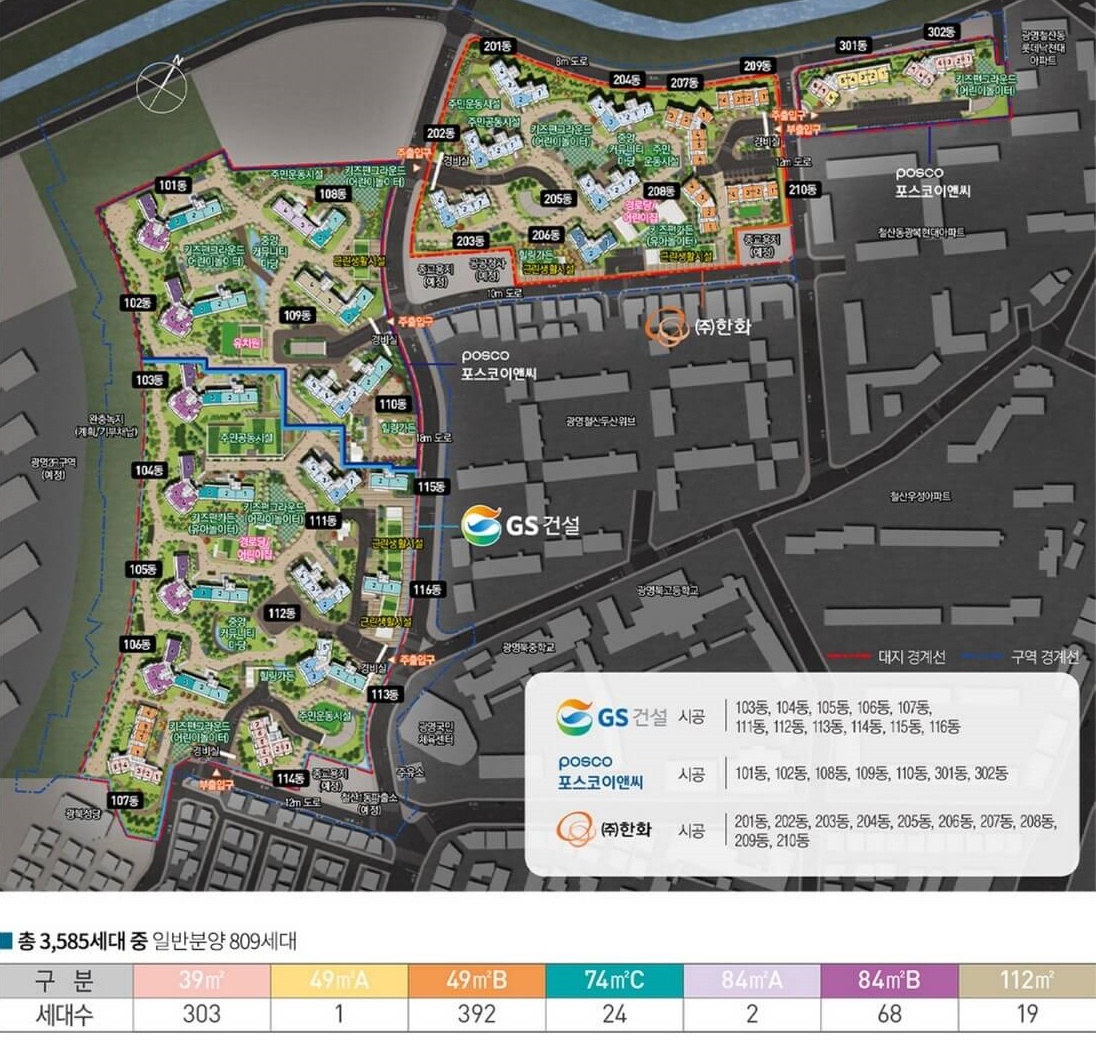Viewport: 1096px width, 1049px height.
Task: Click the 광명북중학교 school label
Action: point(528,648)
